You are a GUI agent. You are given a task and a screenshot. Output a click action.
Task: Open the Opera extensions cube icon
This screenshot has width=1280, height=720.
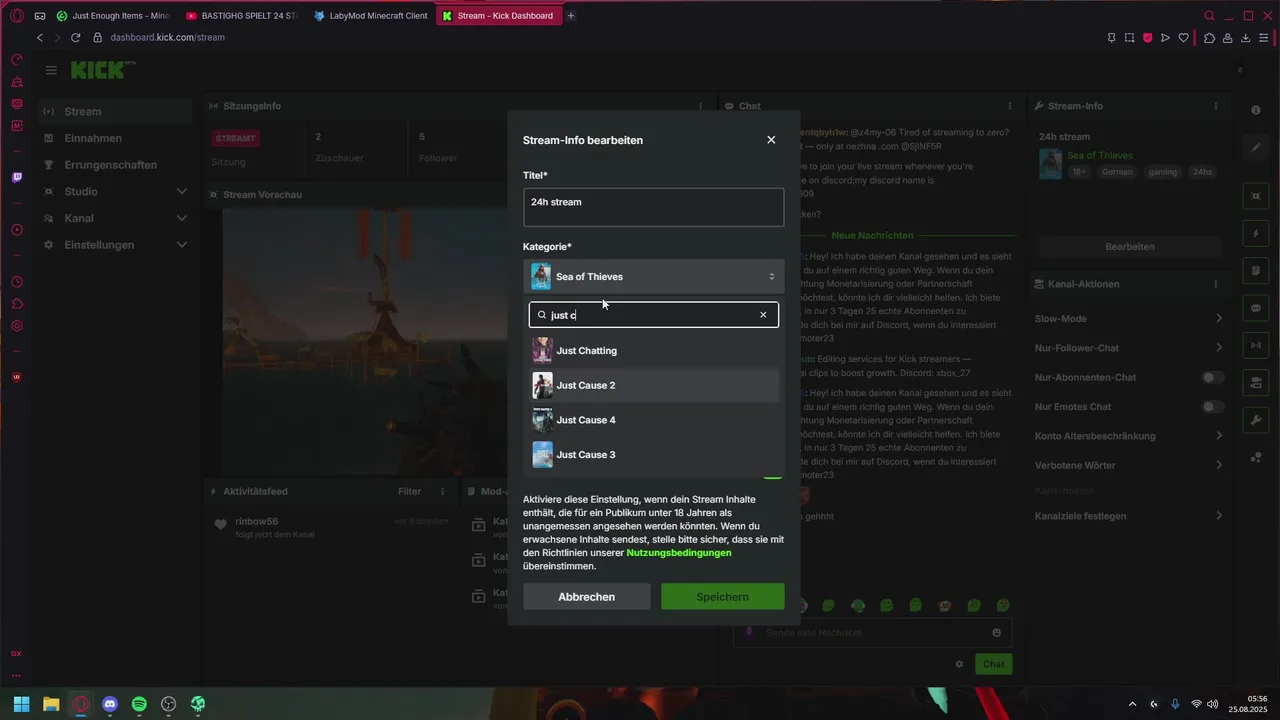click(x=1209, y=38)
